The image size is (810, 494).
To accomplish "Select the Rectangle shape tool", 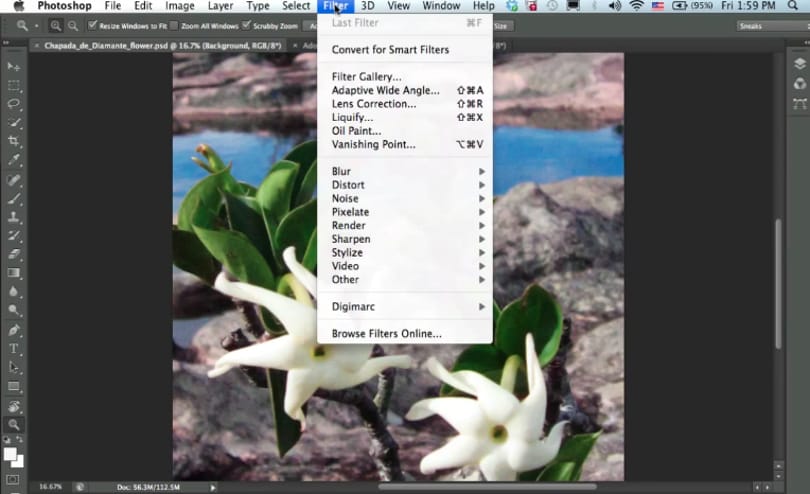I will pyautogui.click(x=13, y=387).
